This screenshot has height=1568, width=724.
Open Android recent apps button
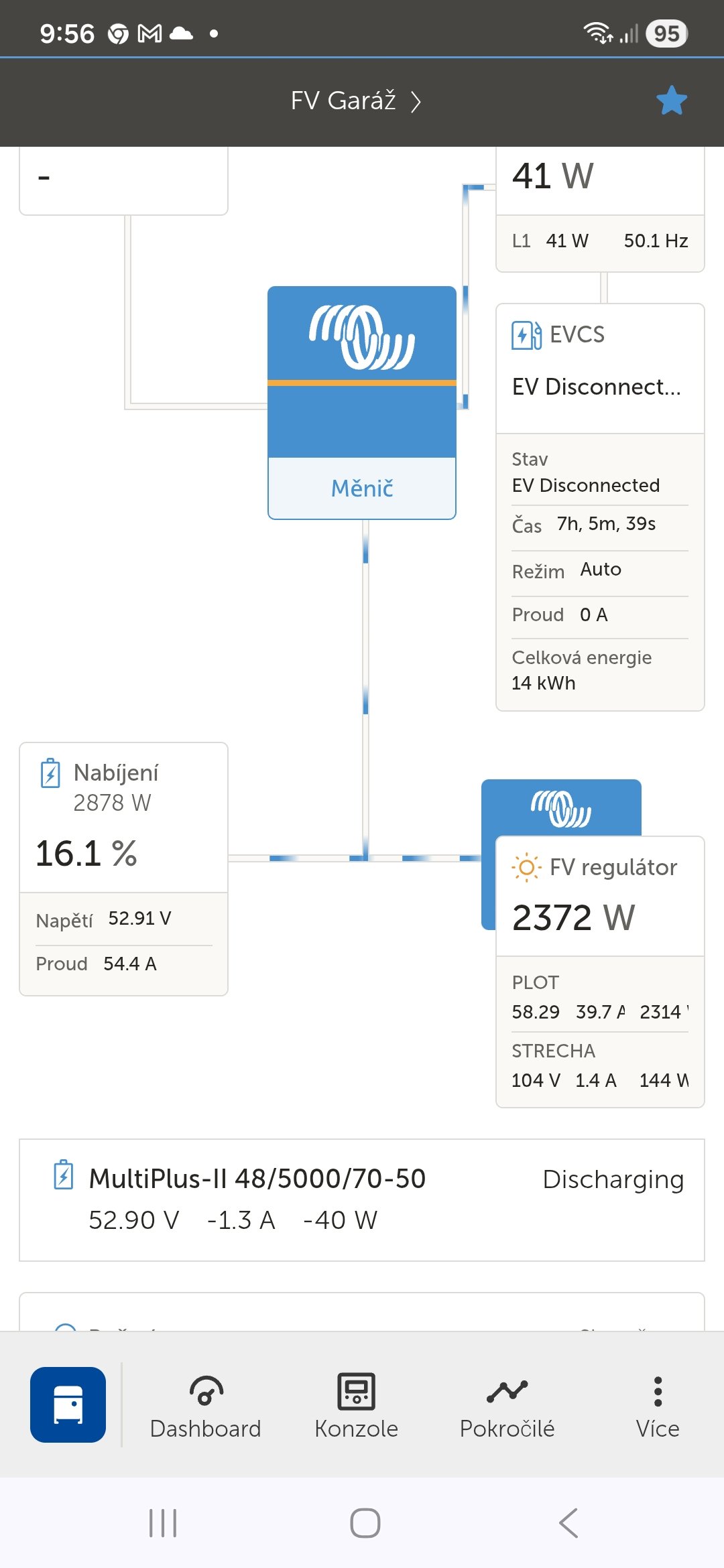163,1522
